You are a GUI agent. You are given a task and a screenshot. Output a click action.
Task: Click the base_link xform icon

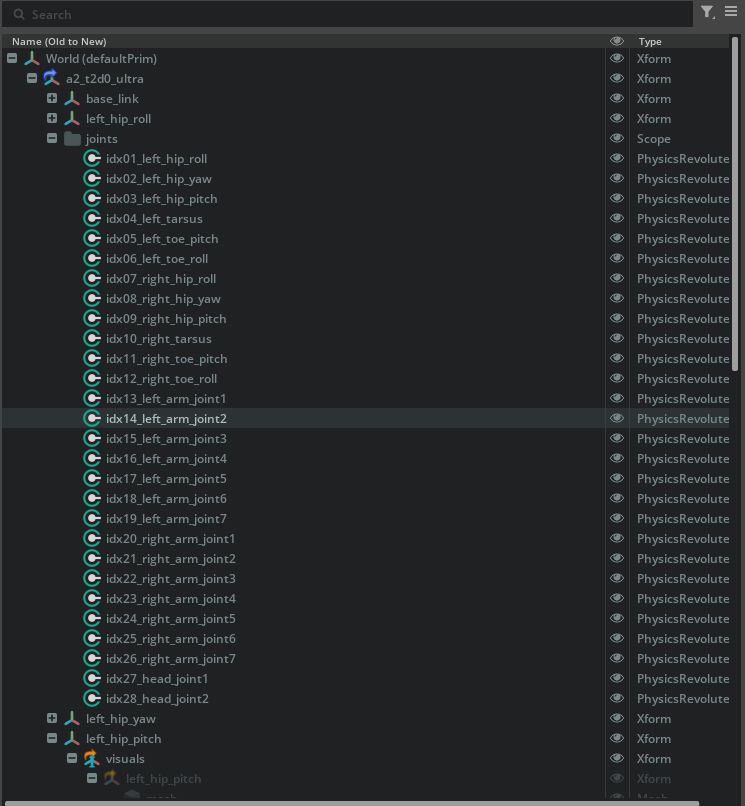[x=72, y=99]
